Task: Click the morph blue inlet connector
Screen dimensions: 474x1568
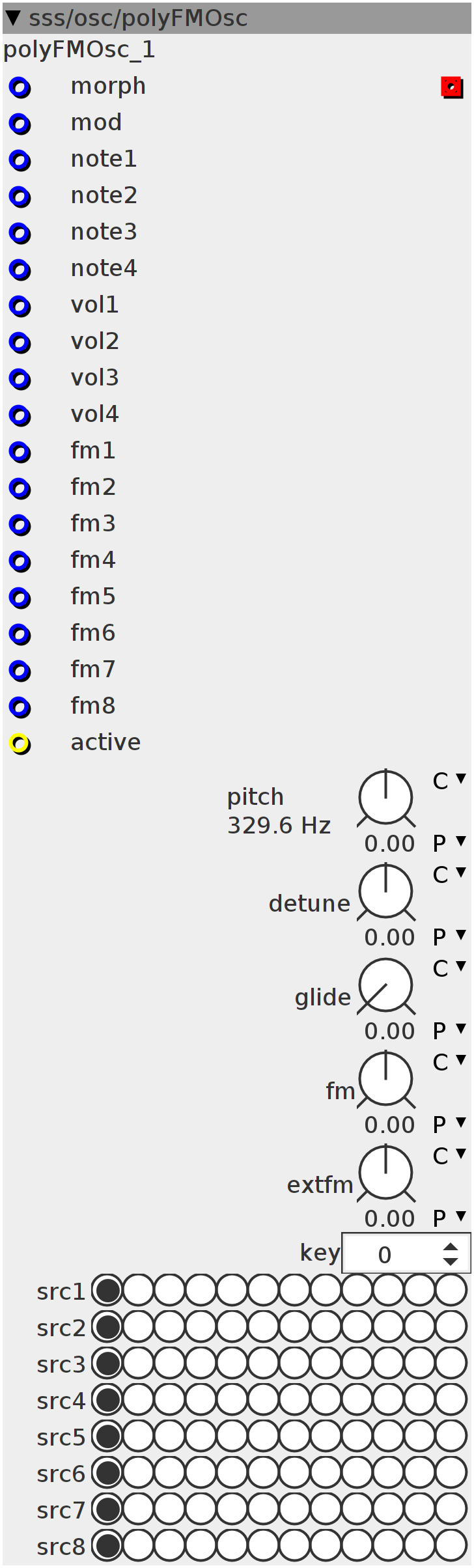Action: coord(20,87)
